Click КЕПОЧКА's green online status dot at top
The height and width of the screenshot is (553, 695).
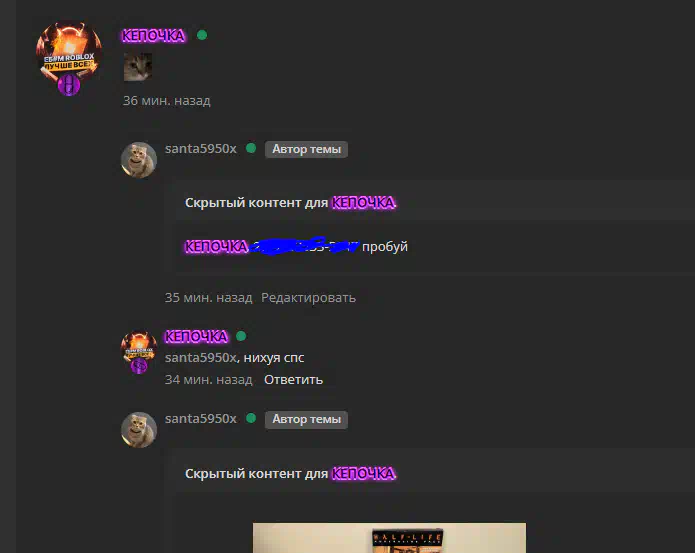point(202,35)
